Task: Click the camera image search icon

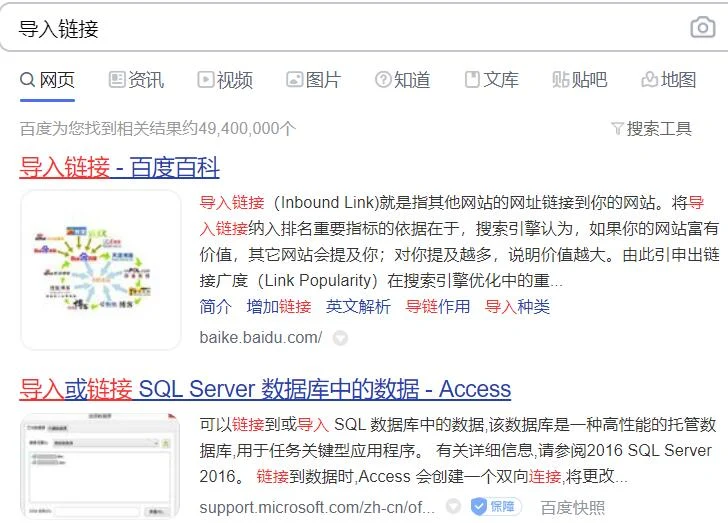Action: tap(702, 28)
